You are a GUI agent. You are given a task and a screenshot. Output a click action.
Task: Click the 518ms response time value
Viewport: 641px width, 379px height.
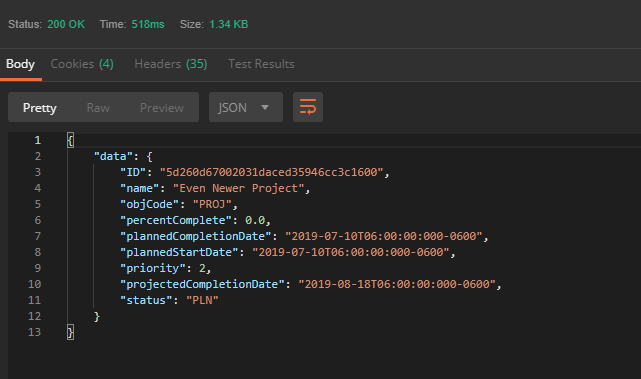click(x=148, y=24)
